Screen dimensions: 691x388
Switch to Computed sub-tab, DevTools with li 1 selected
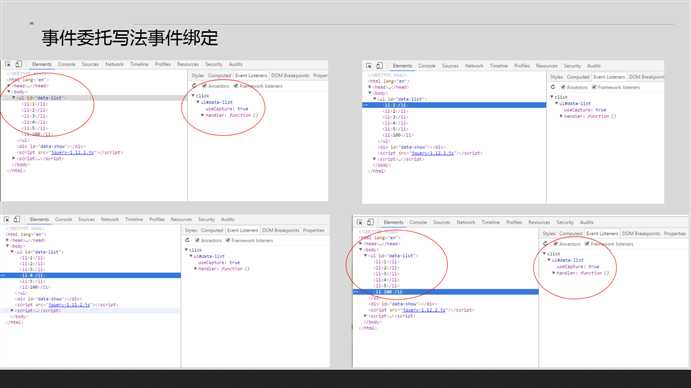(x=578, y=77)
